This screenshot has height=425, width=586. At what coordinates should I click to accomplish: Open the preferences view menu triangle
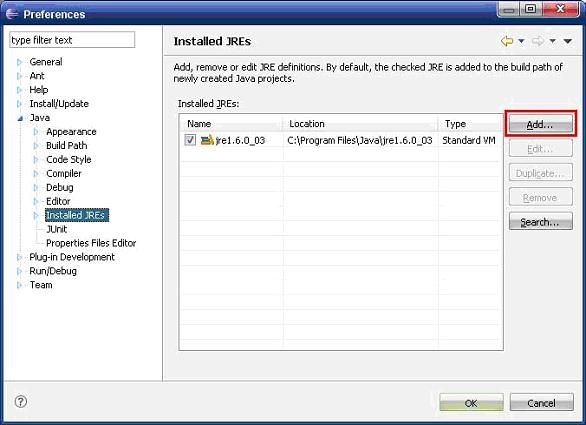pos(568,41)
